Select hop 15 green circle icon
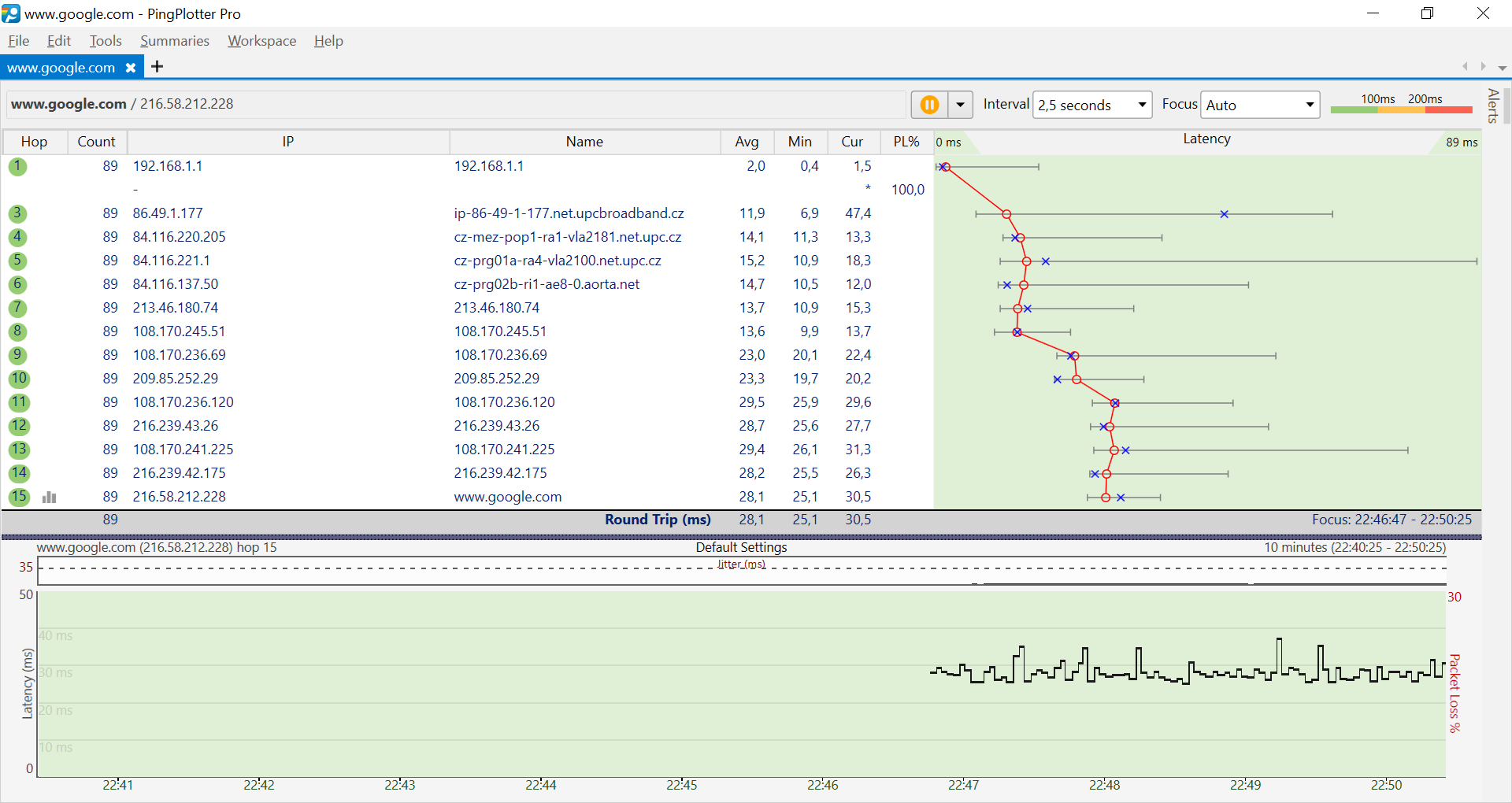This screenshot has width=1512, height=803. (x=19, y=497)
